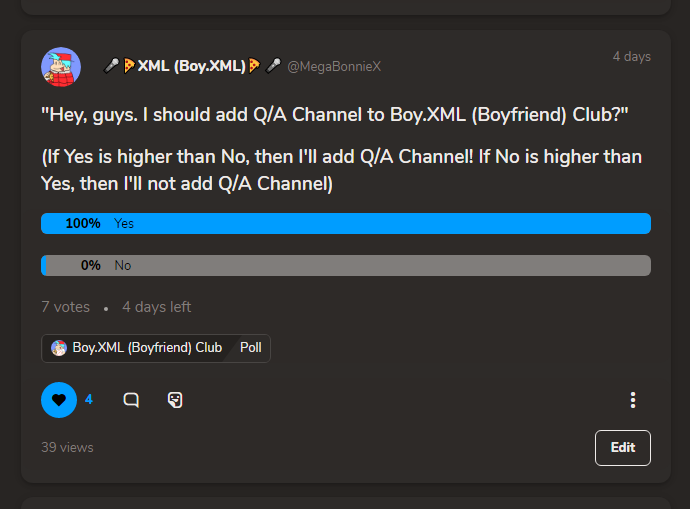Open the Poll channel label
The image size is (690, 509).
coord(251,348)
